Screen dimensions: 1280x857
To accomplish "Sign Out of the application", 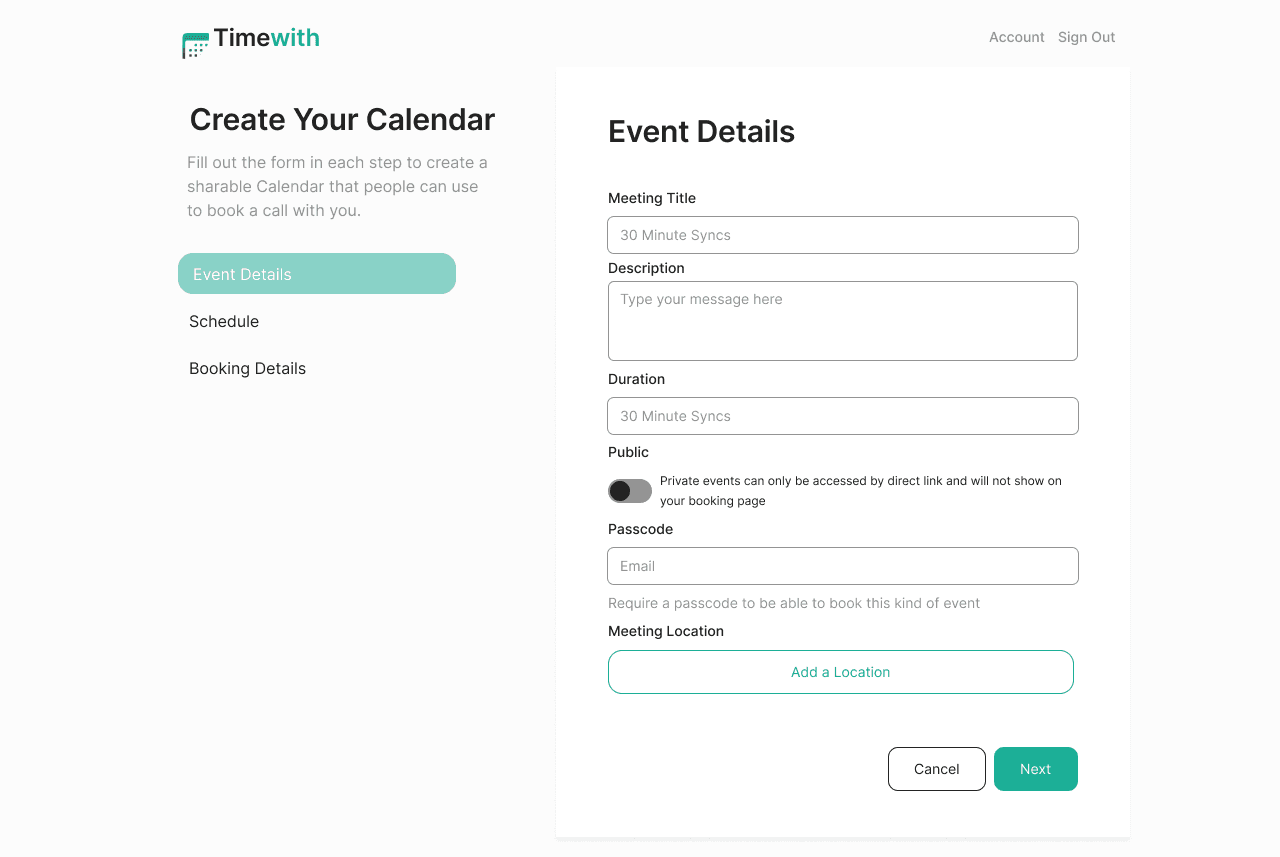I will pos(1087,37).
